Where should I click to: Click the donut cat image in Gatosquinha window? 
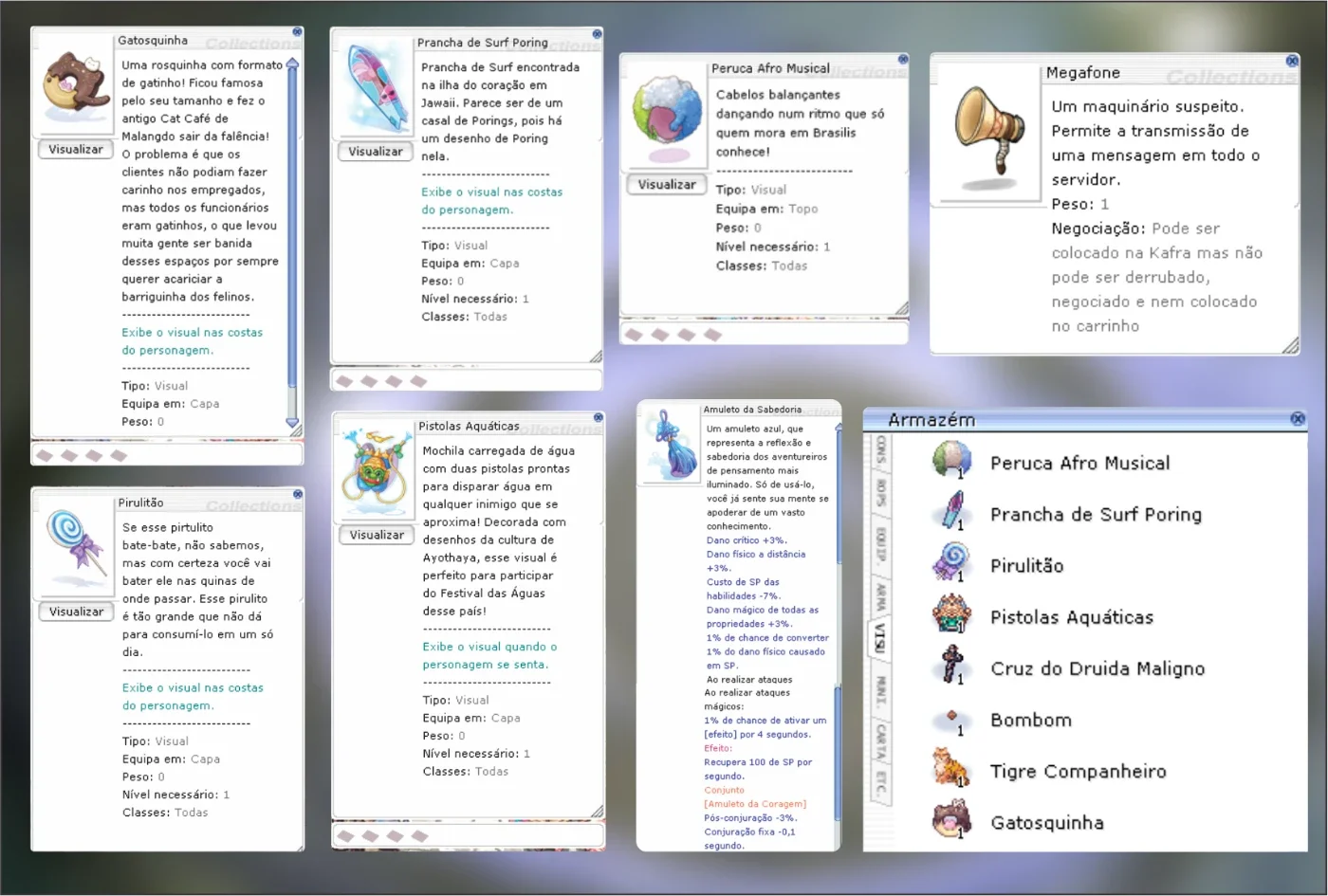coord(76,83)
